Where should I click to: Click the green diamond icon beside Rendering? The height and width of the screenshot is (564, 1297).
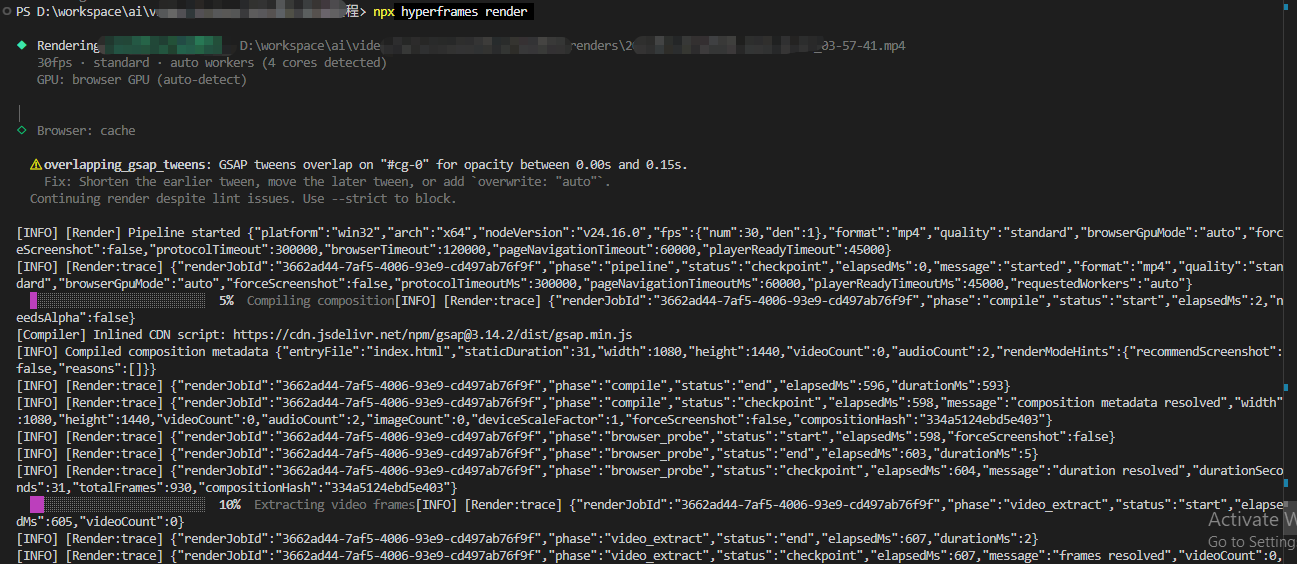click(21, 45)
